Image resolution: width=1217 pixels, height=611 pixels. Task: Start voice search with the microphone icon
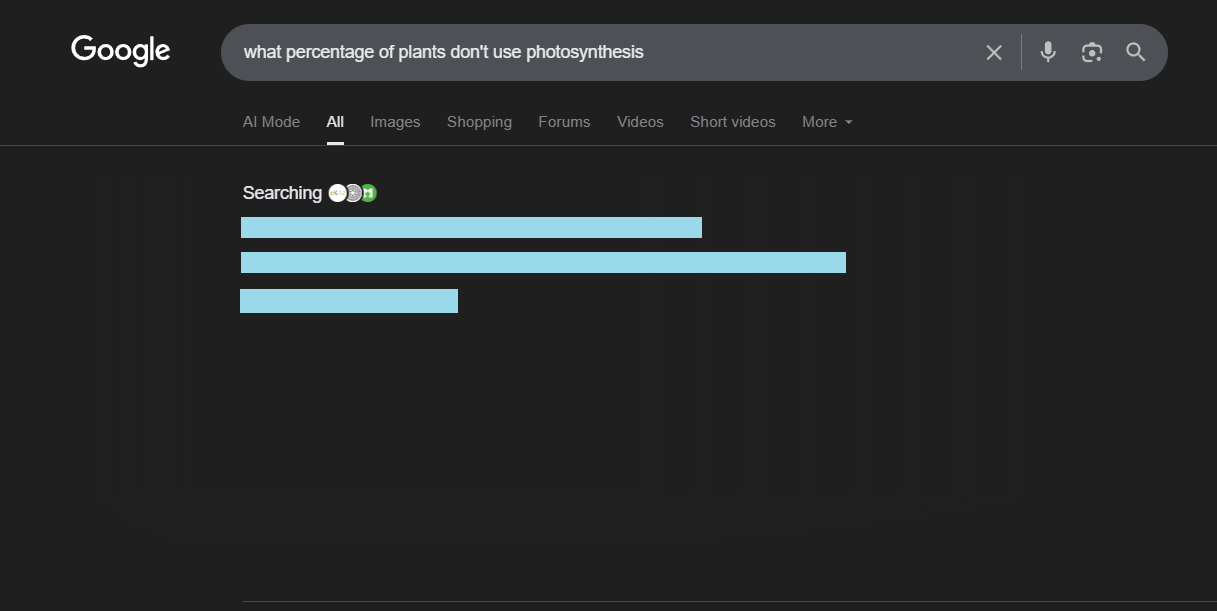1047,52
